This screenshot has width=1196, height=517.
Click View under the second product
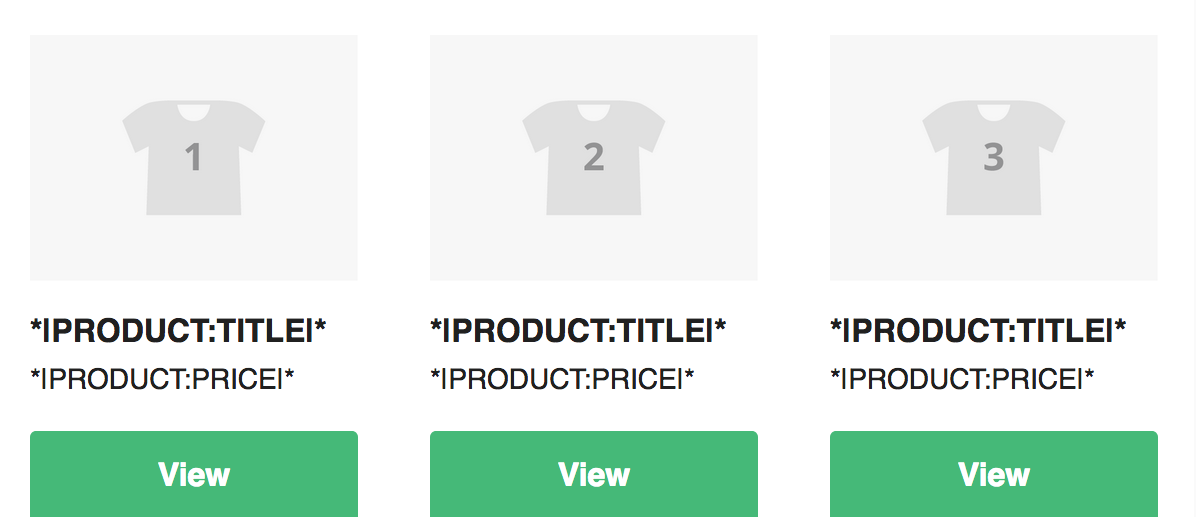click(593, 474)
